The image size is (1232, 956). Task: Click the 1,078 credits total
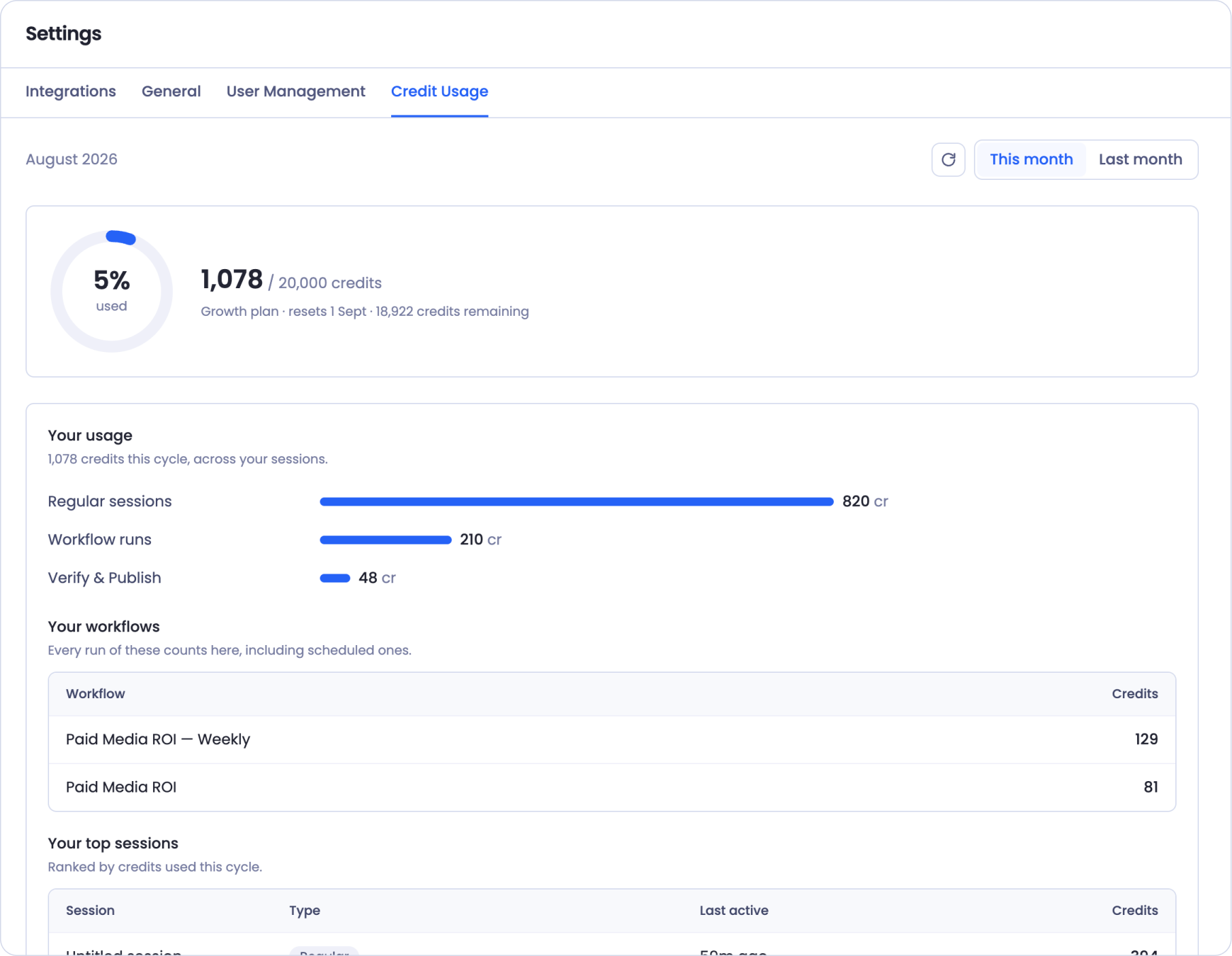[232, 280]
